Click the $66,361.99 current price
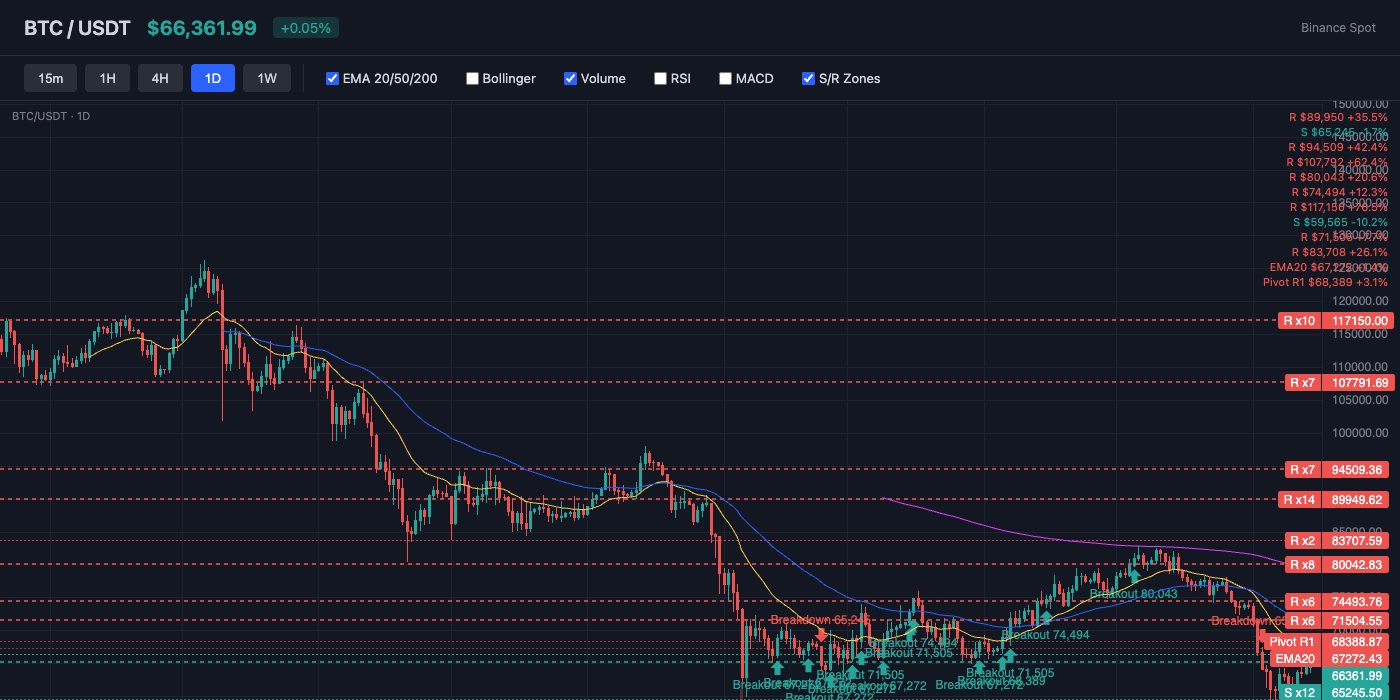Screen dimensions: 1400x700 pyautogui.click(x=202, y=28)
